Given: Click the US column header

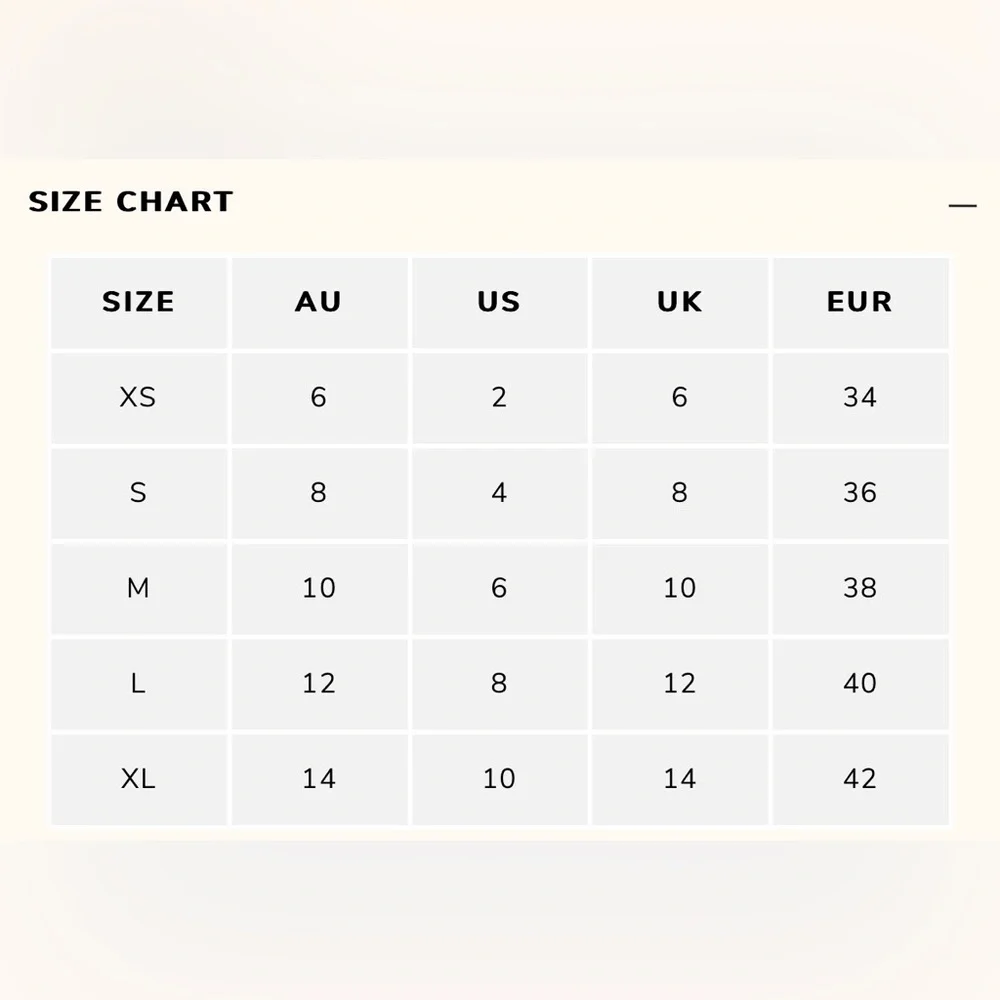Looking at the screenshot, I should coord(499,301).
